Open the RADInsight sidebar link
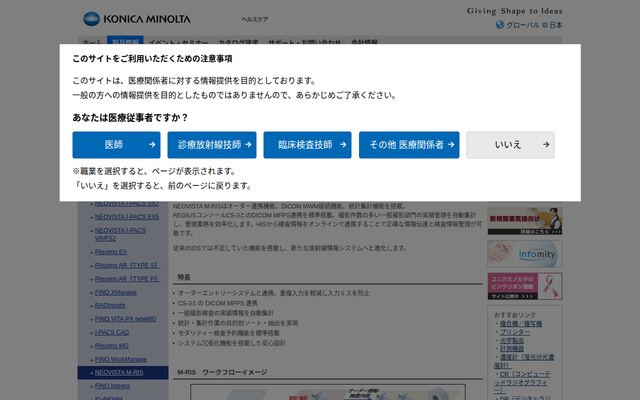640x400 pixels. click(110, 305)
